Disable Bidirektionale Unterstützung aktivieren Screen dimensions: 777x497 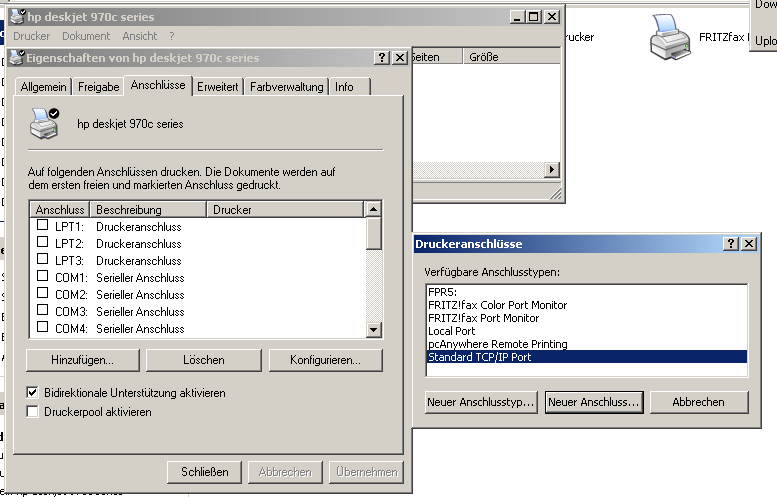pyautogui.click(x=33, y=393)
